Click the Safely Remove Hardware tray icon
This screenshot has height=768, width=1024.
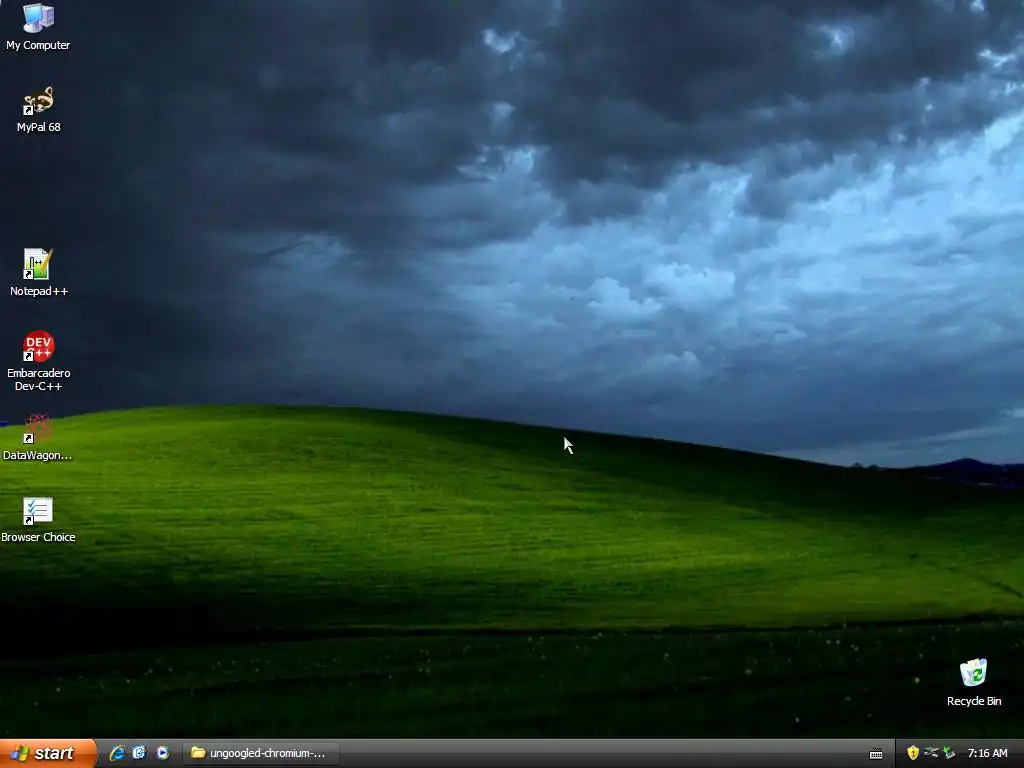coord(949,753)
